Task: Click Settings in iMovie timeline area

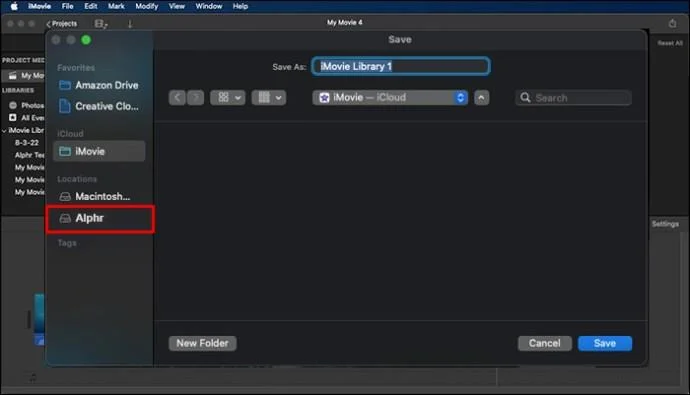Action: point(665,224)
